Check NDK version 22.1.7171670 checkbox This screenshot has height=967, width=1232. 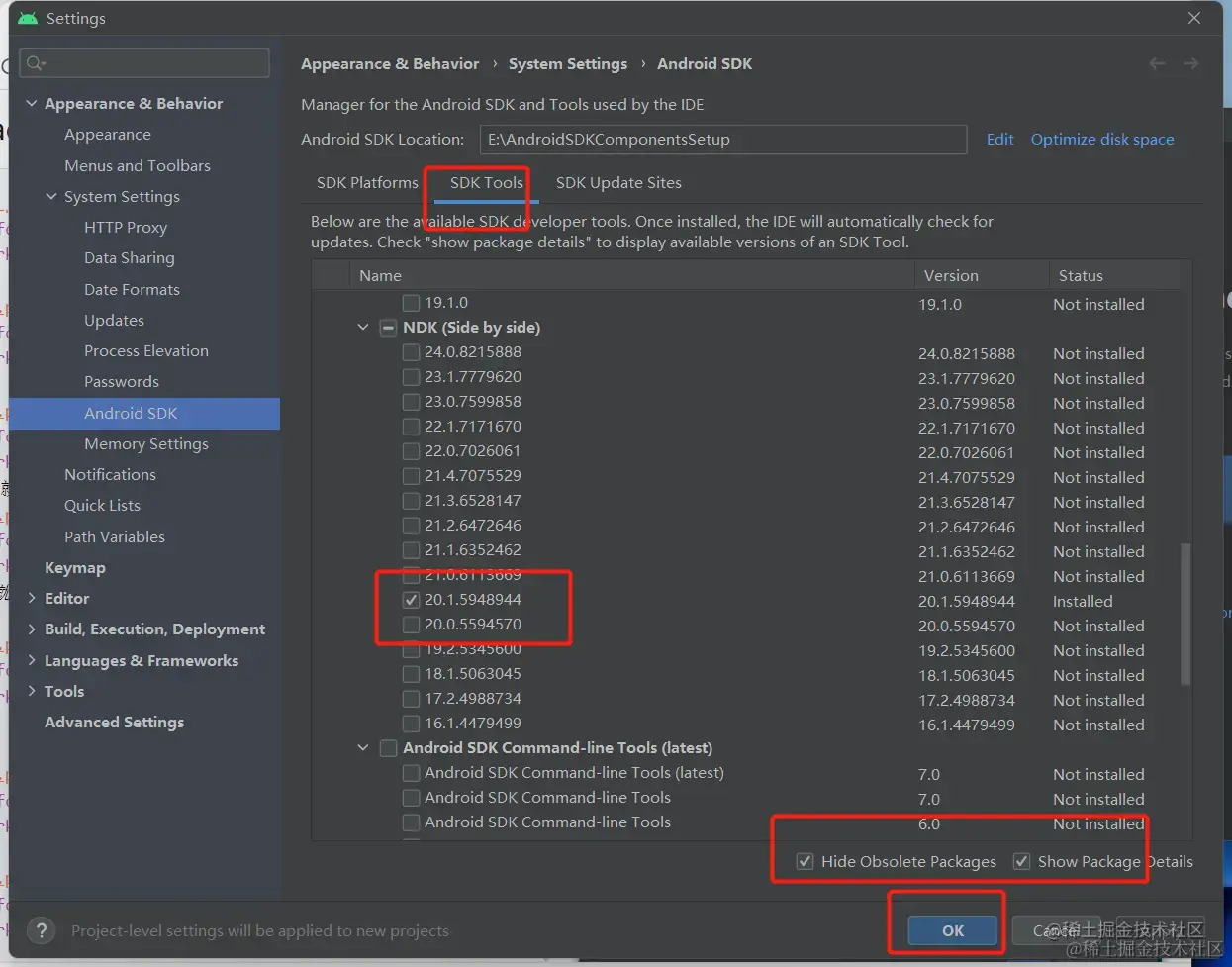[411, 427]
